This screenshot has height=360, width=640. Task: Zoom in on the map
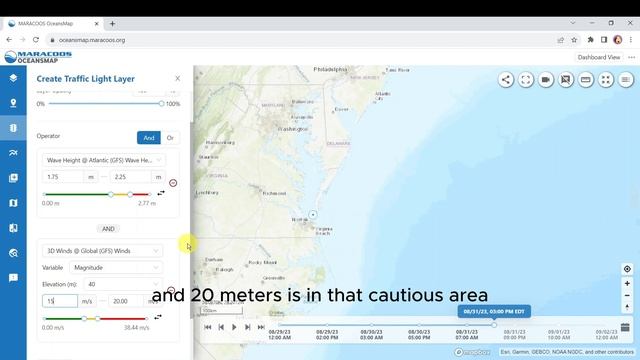tap(627, 283)
